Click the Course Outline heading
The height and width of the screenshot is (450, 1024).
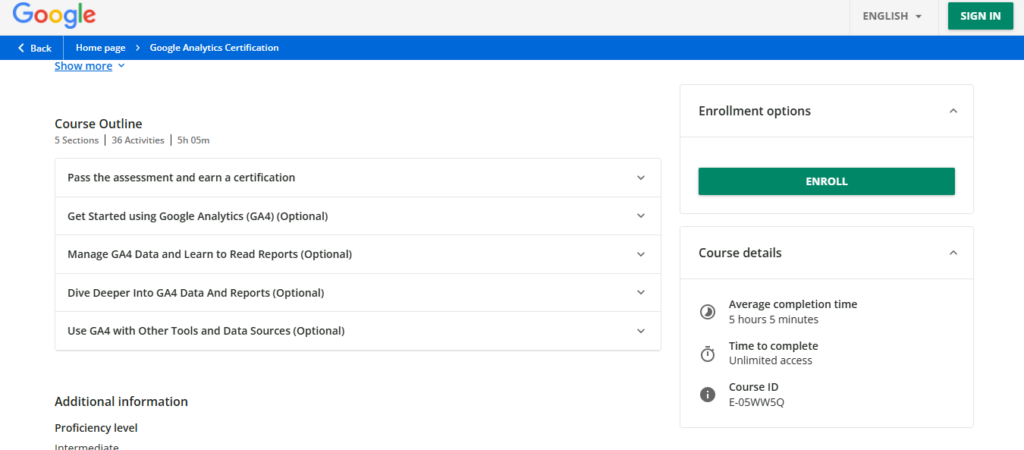coord(99,123)
